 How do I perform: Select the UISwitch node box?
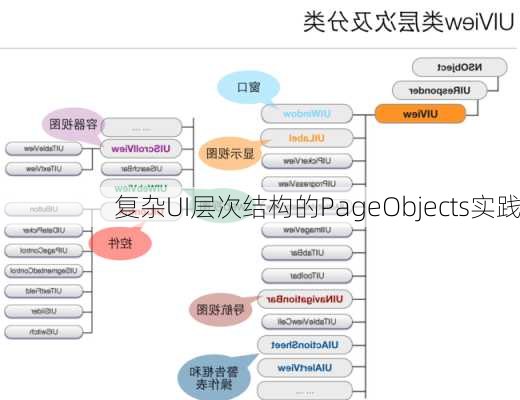pos(44,332)
